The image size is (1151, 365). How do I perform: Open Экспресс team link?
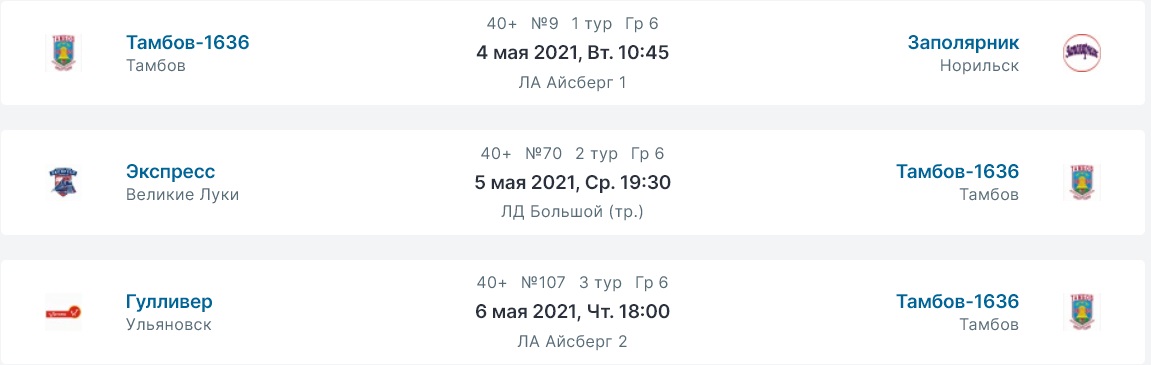[x=171, y=172]
